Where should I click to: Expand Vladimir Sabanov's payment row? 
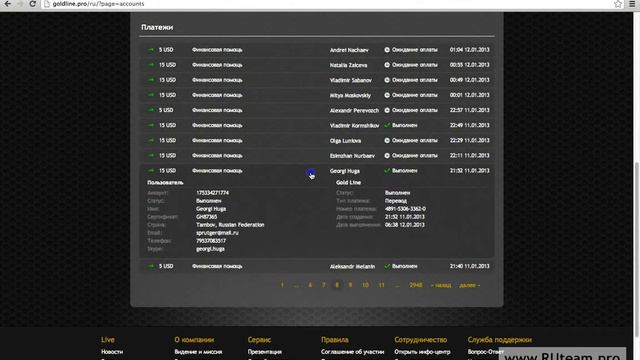pos(317,80)
